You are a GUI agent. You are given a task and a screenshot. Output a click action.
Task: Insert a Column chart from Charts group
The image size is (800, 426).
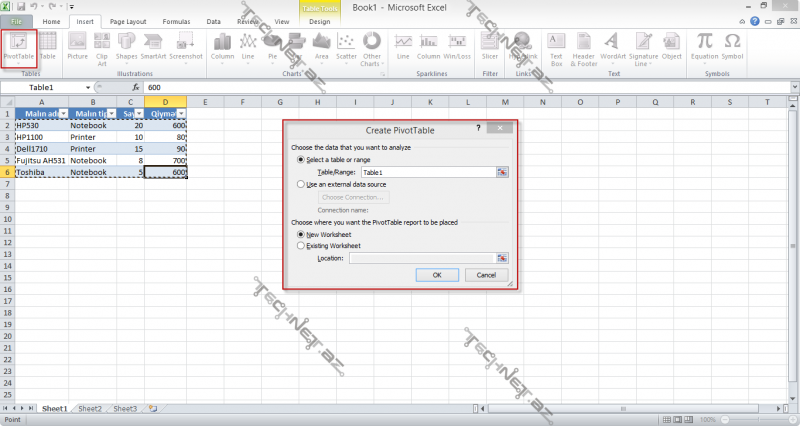click(x=222, y=47)
